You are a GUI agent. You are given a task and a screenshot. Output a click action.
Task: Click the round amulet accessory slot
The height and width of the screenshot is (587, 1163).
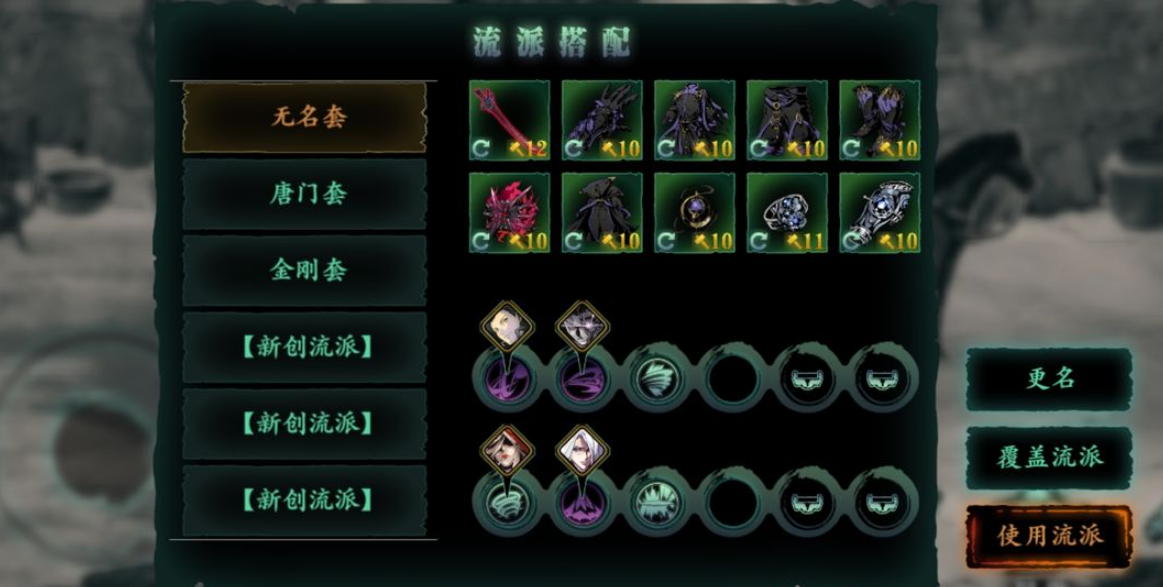694,213
